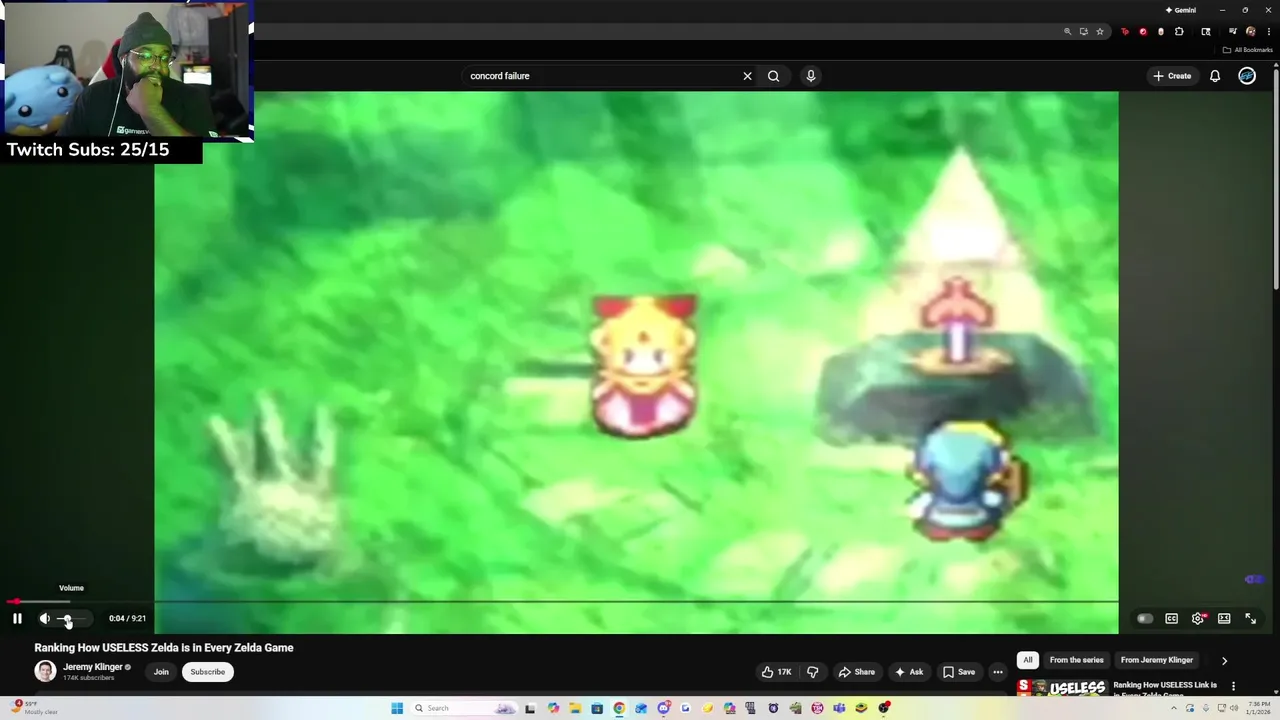This screenshot has height=720, width=1280.
Task: Save the video to a playlist
Action: 959,672
